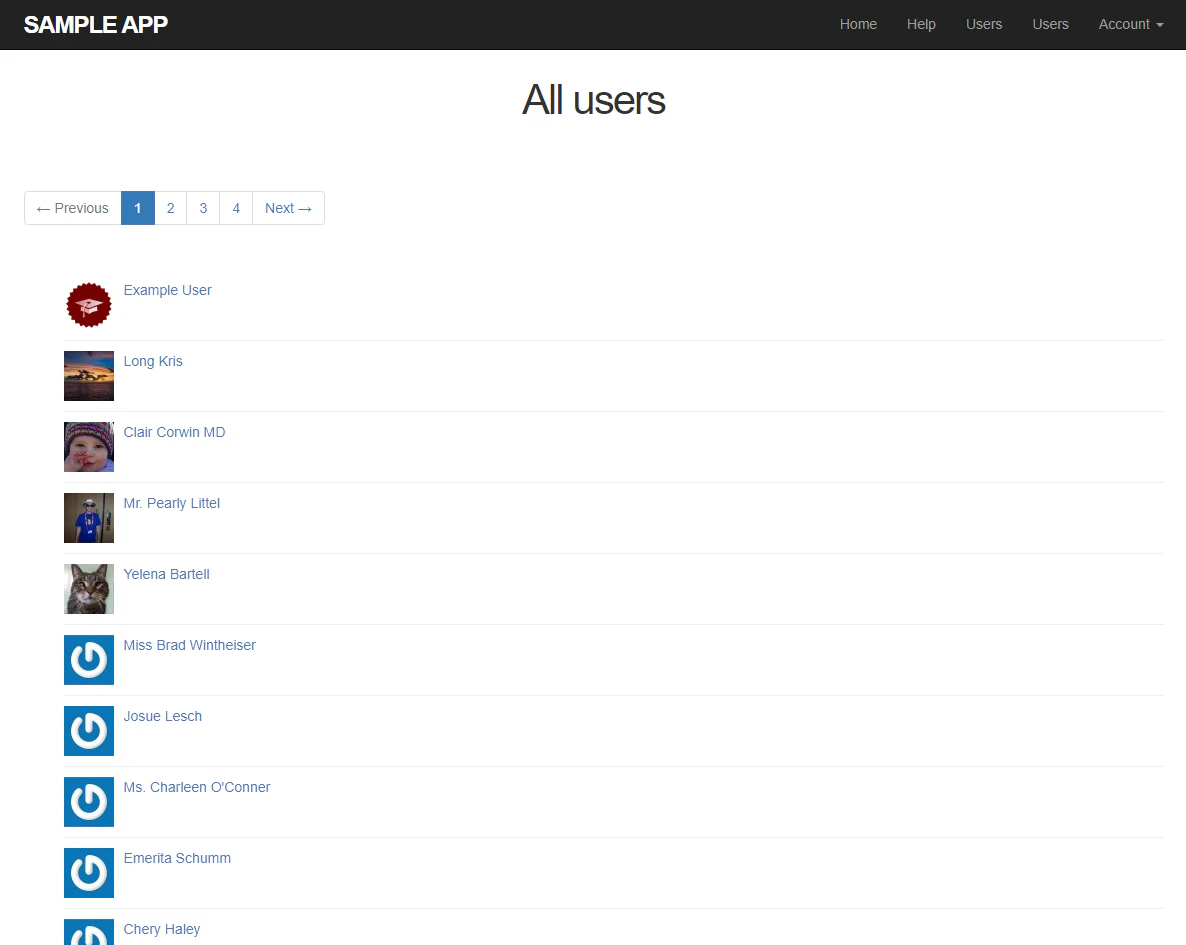Screen dimensions: 1186x945
Task: Click Example User's red graduation-cap avatar
Action: (88, 305)
